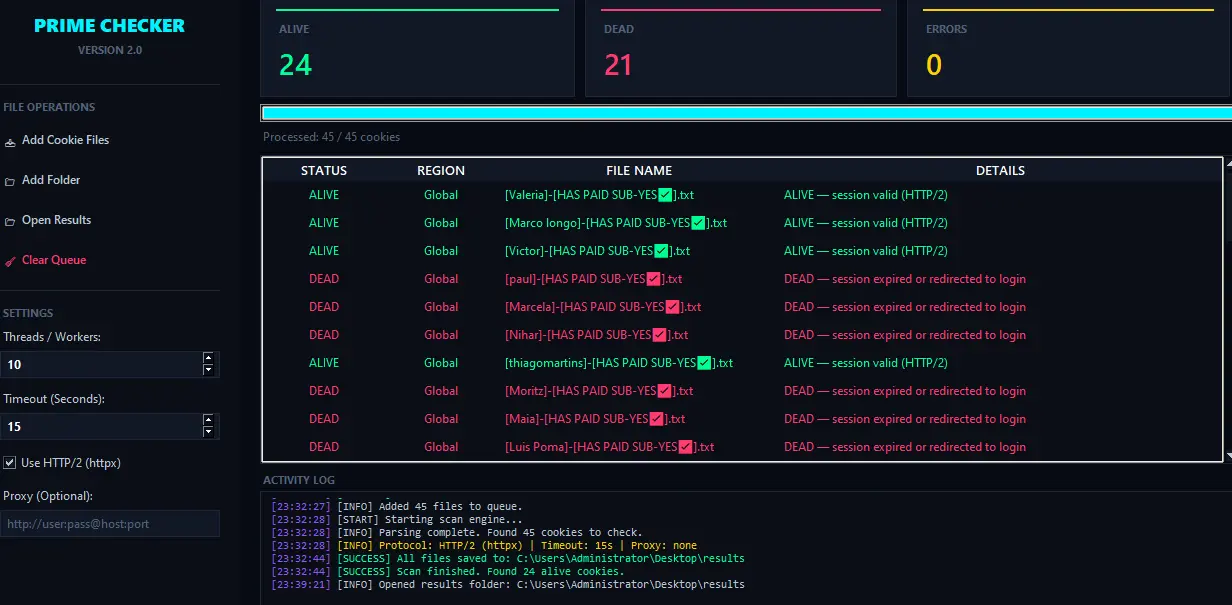
Task: Select the [Nihar] file name
Action: [596, 335]
